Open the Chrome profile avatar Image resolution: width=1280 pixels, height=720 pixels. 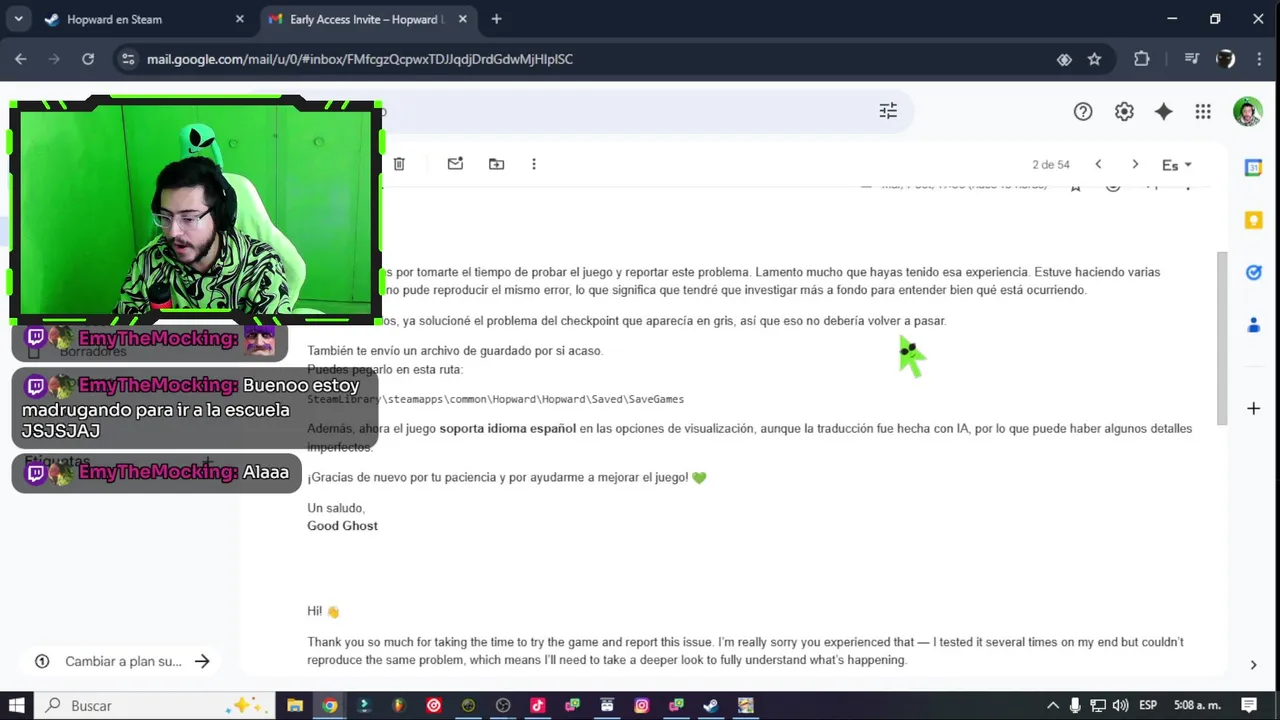click(x=1225, y=59)
